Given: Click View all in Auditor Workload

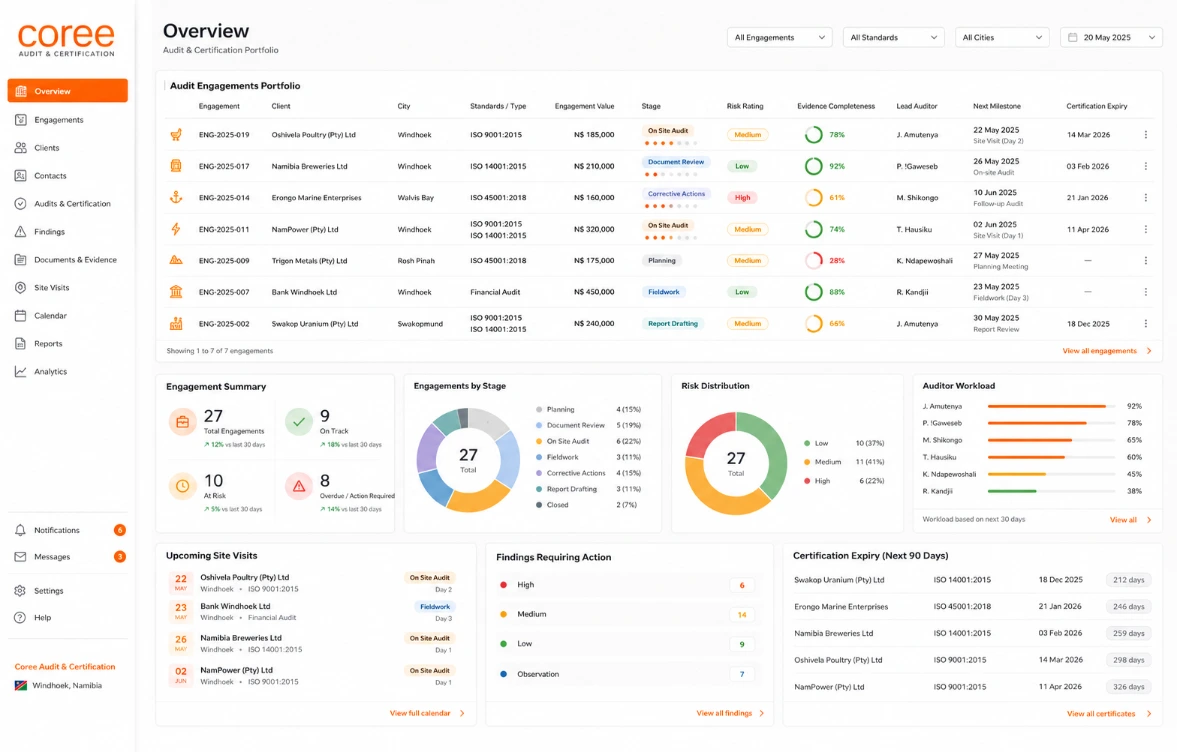Looking at the screenshot, I should 1130,519.
